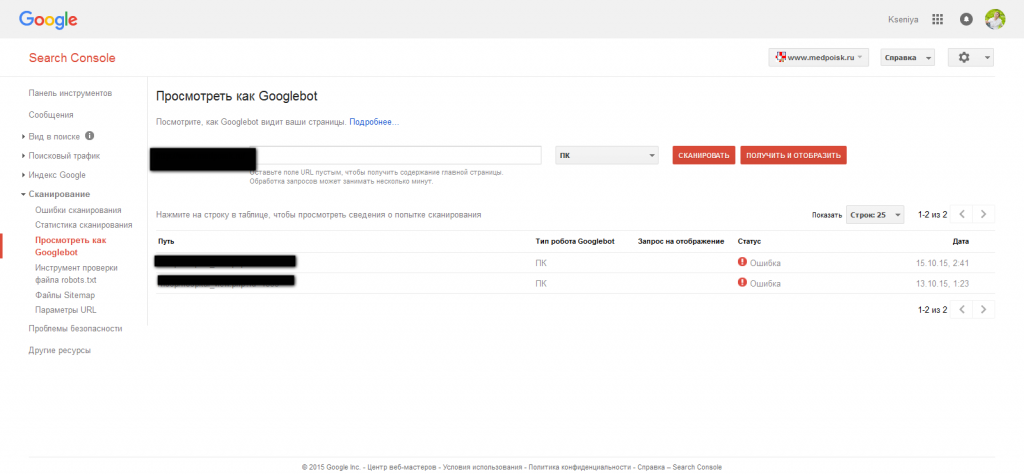
Task: Click the СКАНИРОВАТЬ button
Action: tap(704, 155)
